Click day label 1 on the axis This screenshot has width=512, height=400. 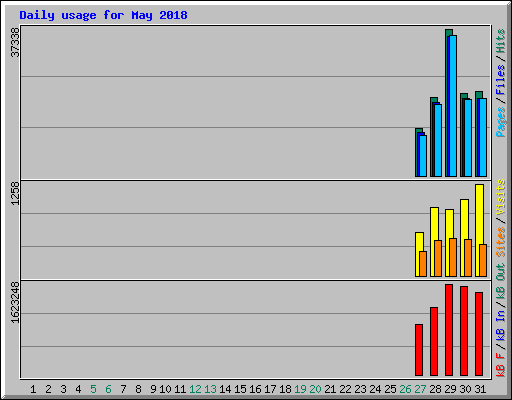tap(33, 389)
